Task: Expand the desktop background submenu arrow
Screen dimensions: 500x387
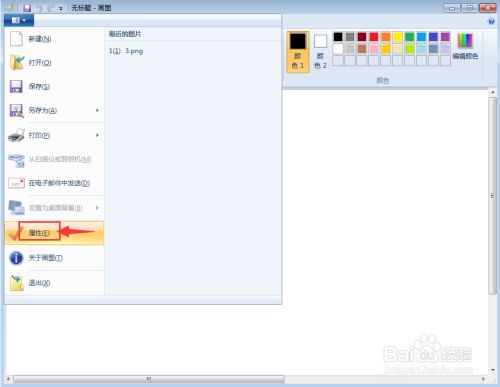Action: click(x=97, y=208)
